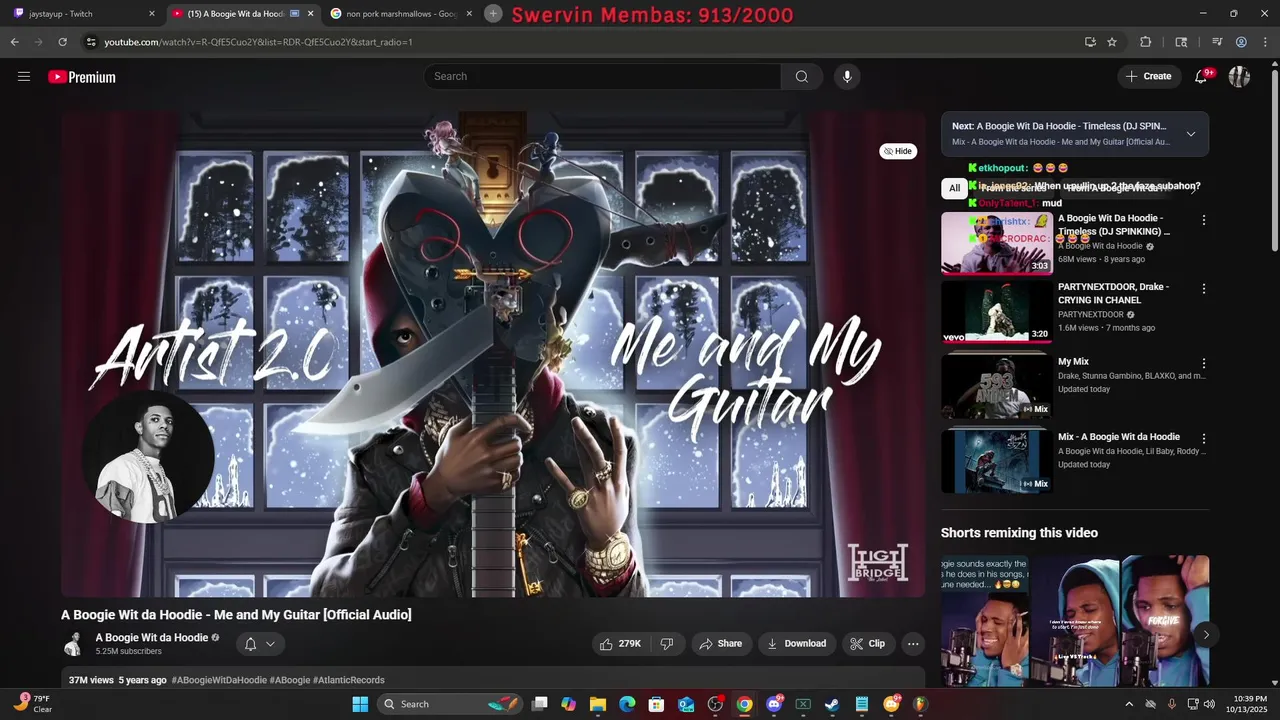Go to YouTube Premium home logo
This screenshot has height=720, width=1280.
click(82, 77)
